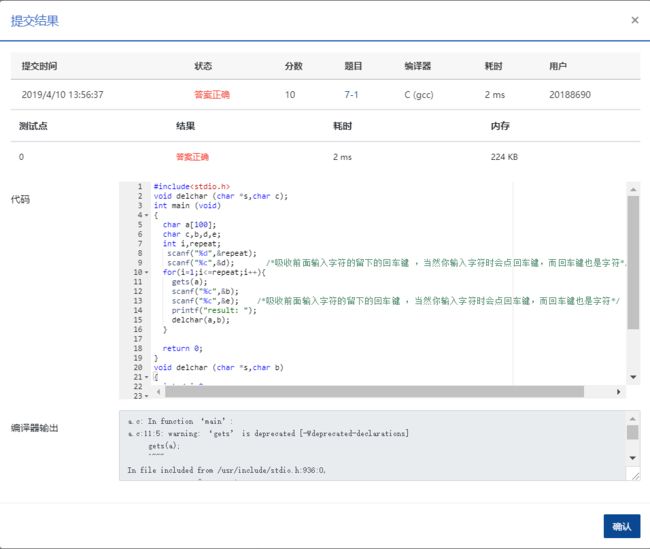This screenshot has height=549, width=650.
Task: Toggle fold arrow at line 23
Action: pyautogui.click(x=146, y=396)
